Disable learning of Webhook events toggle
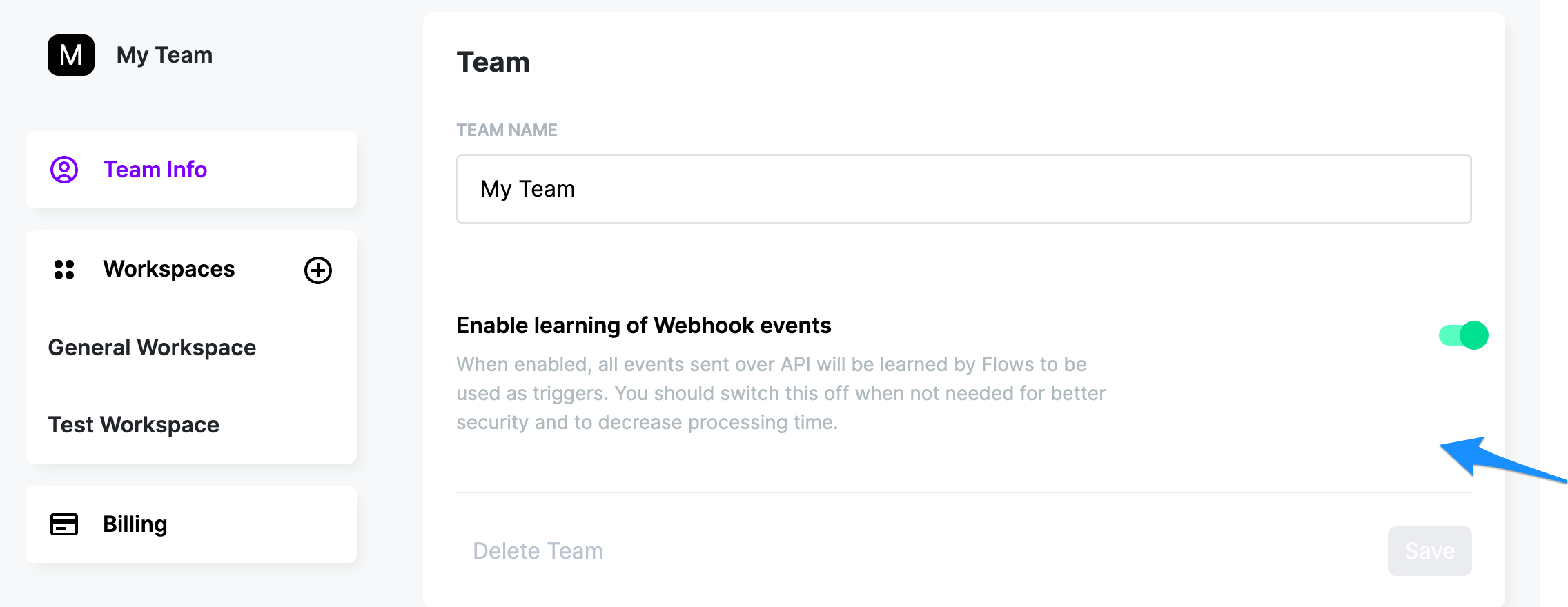The height and width of the screenshot is (607, 1568). [x=1463, y=335]
